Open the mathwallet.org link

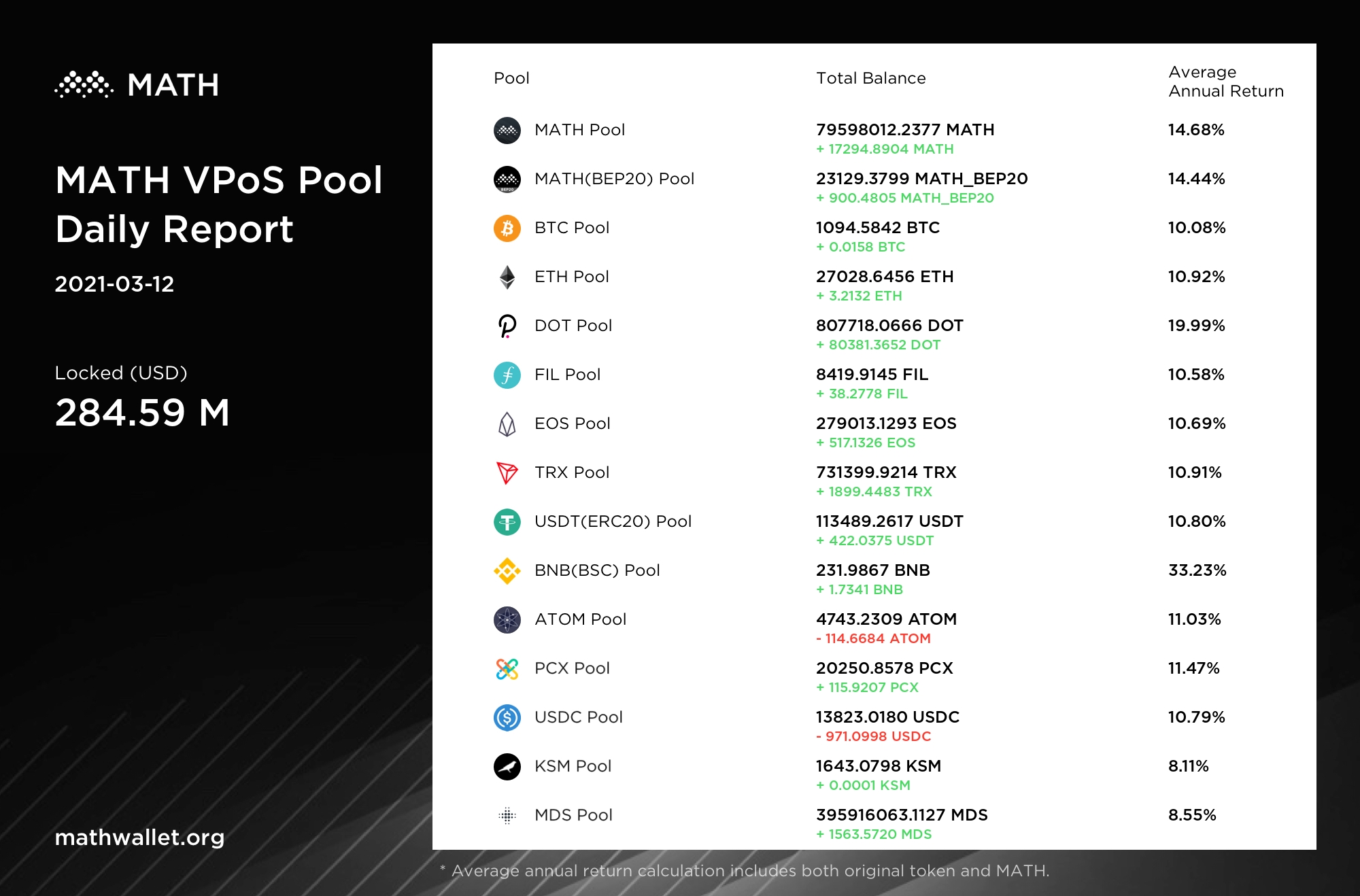(139, 838)
